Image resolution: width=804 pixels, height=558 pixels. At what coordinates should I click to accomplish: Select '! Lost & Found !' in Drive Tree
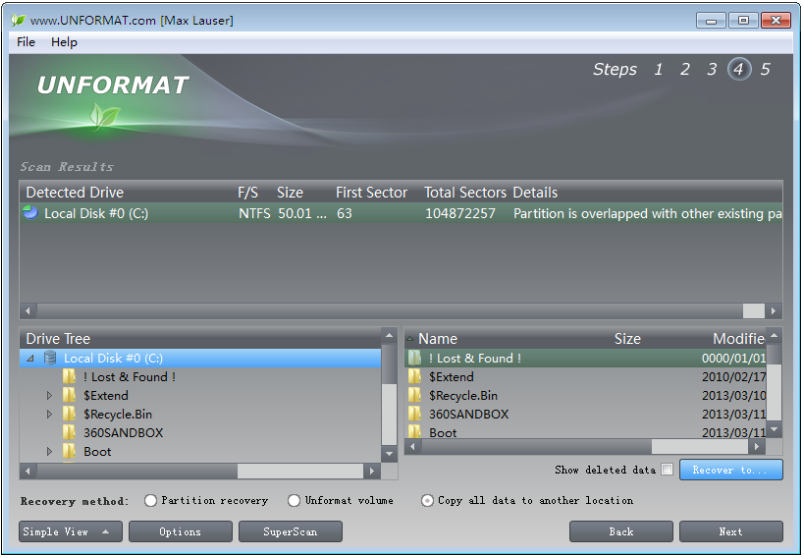tap(130, 376)
